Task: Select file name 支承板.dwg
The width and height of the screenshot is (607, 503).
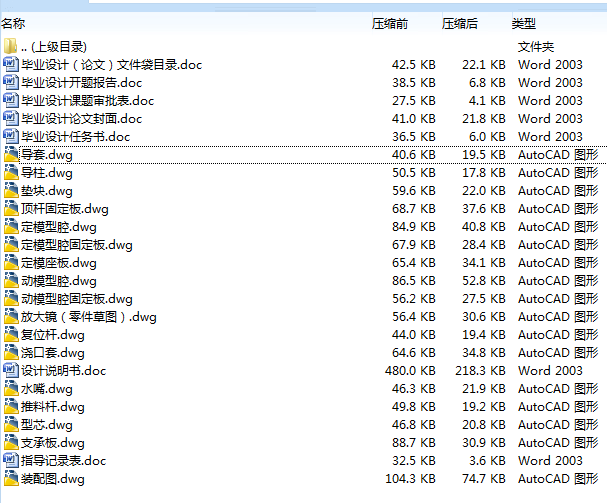Action: [x=53, y=443]
